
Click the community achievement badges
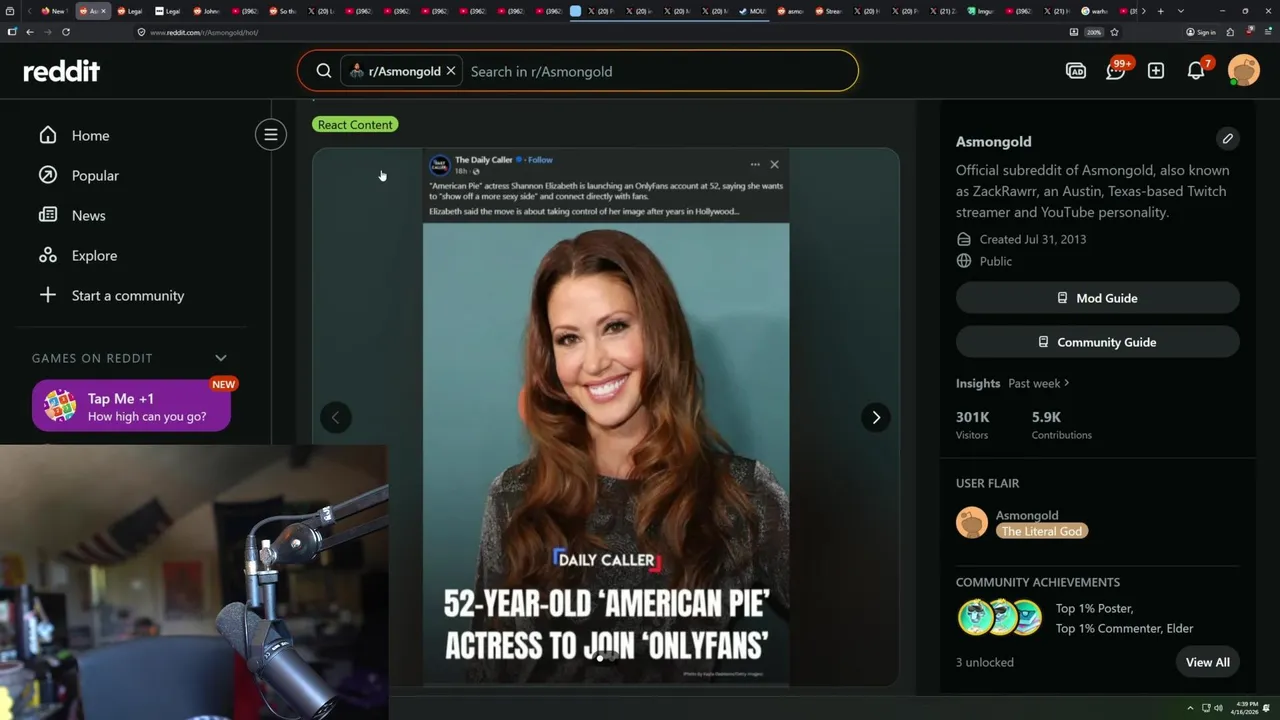pyautogui.click(x=1000, y=618)
